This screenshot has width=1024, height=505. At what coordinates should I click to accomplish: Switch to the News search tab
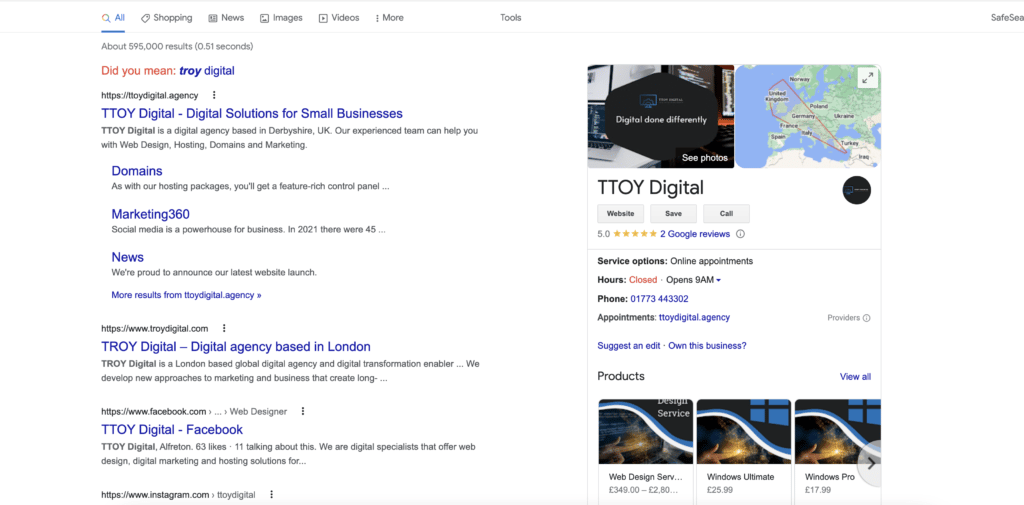tap(226, 18)
